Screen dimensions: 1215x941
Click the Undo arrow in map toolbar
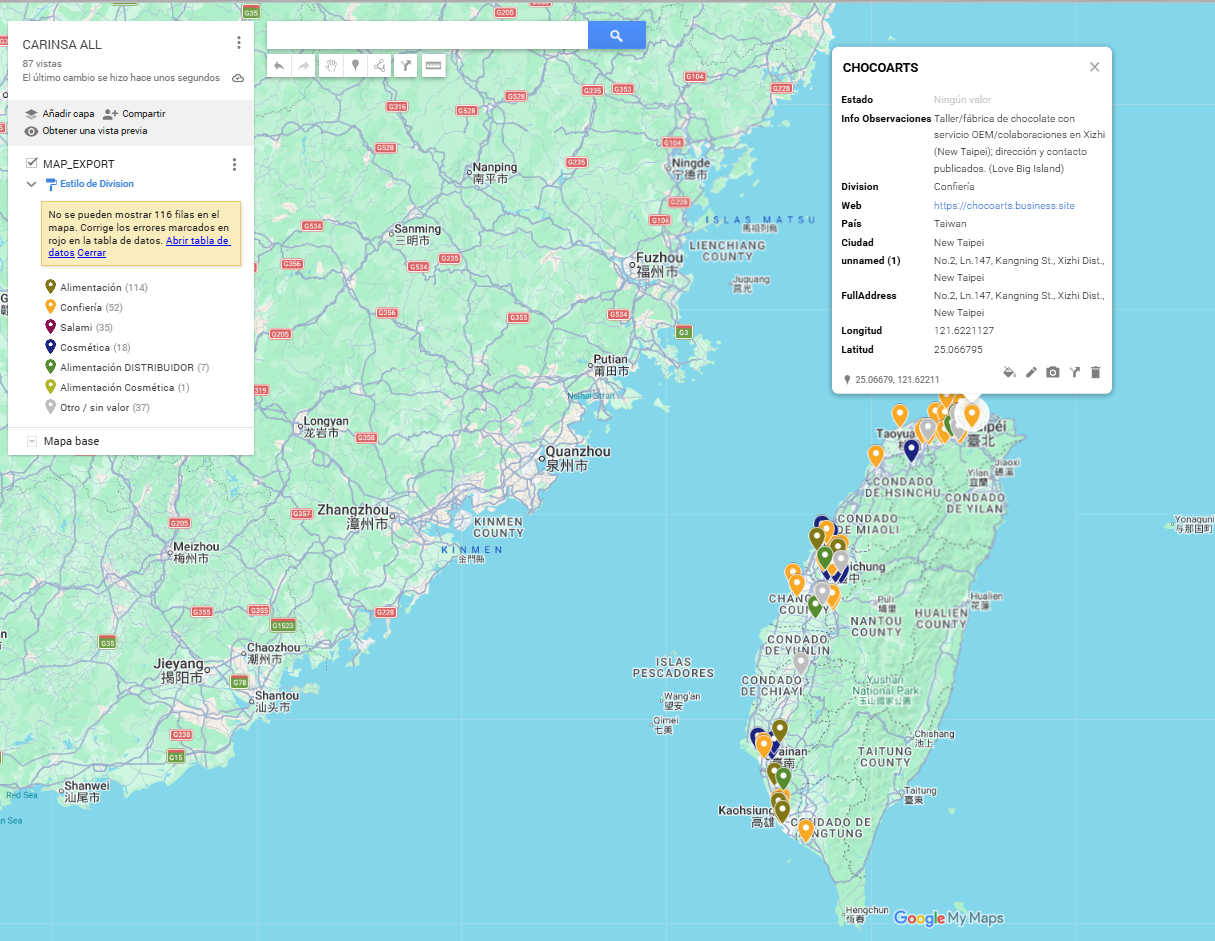pos(279,66)
